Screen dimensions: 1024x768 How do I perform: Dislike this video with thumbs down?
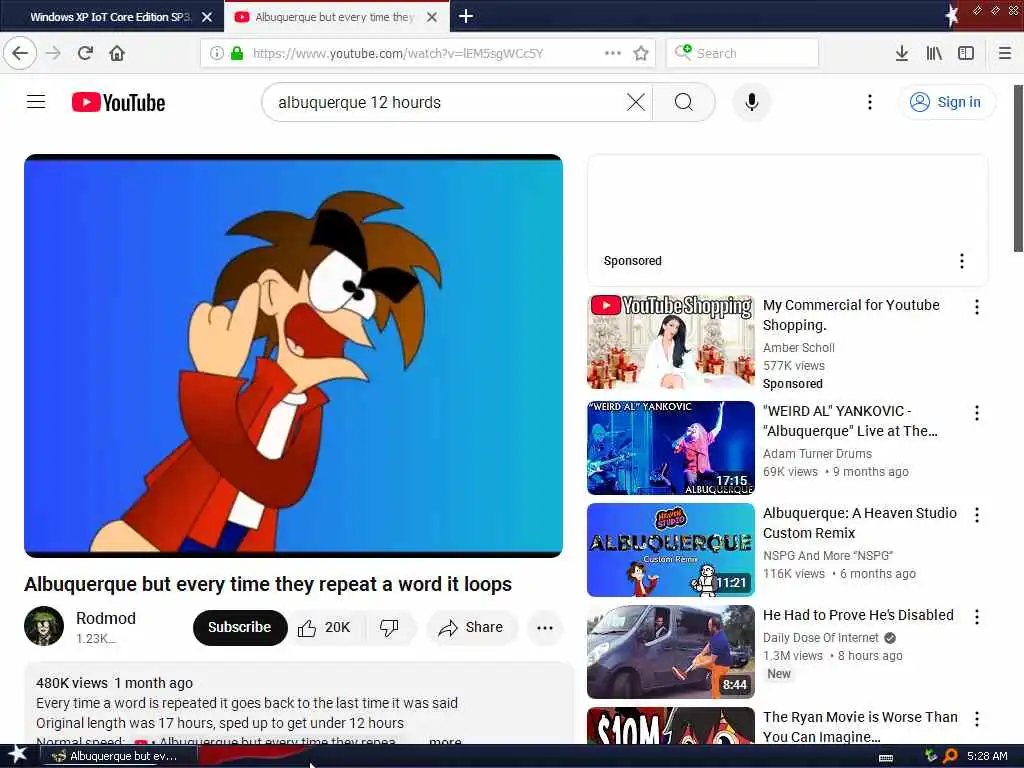[x=390, y=628]
